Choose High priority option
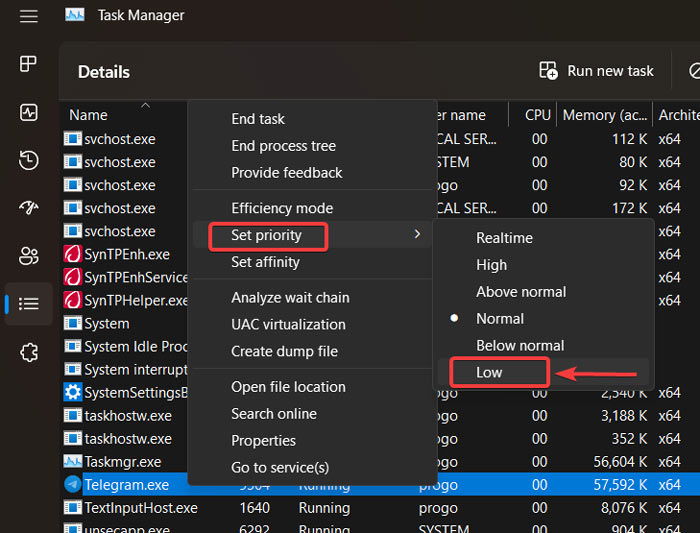Image resolution: width=700 pixels, height=533 pixels. (x=491, y=265)
